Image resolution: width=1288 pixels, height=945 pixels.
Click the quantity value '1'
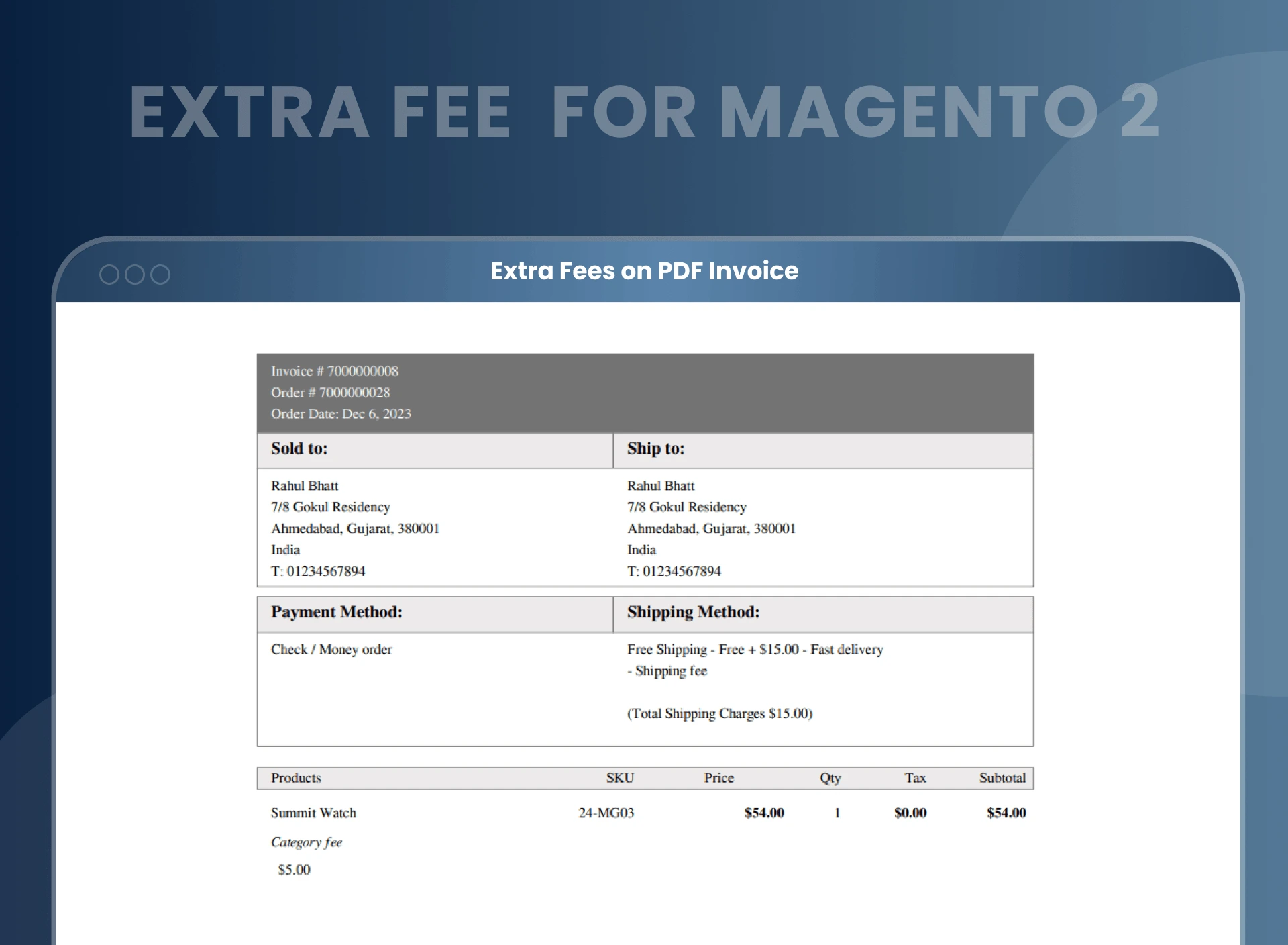[837, 813]
